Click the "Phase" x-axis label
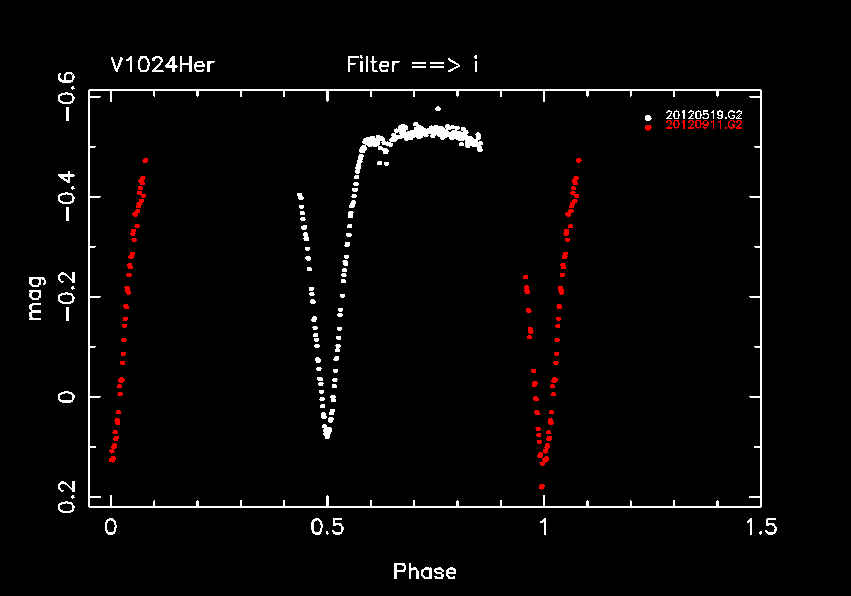851x596 pixels. coord(424,572)
